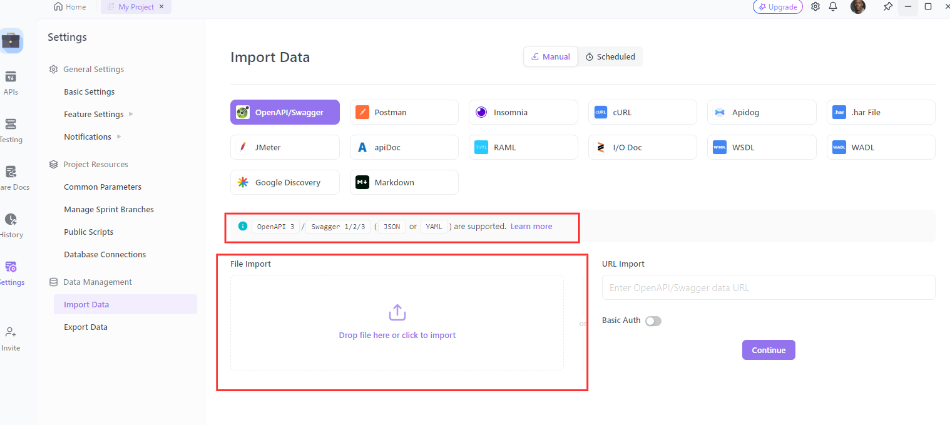
Task: Click Drop file here import area
Action: (397, 323)
